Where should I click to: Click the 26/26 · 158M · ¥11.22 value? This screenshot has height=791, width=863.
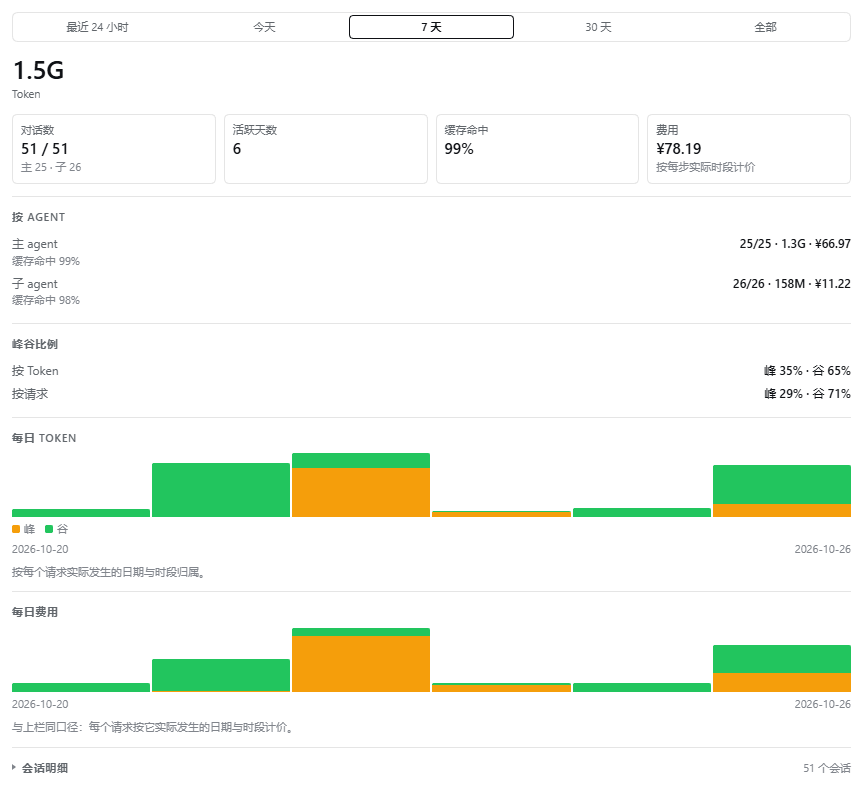pyautogui.click(x=792, y=284)
